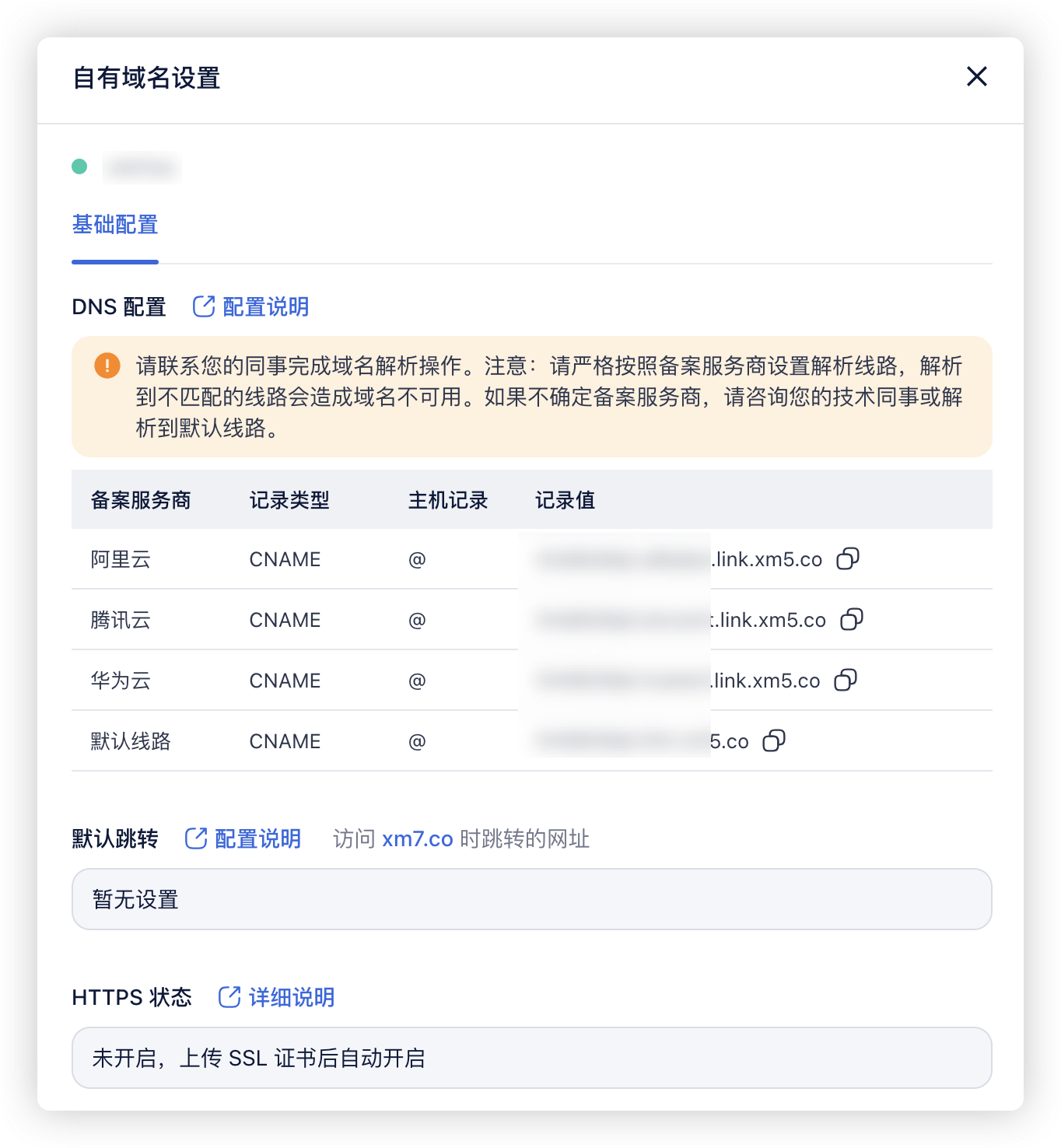Click the orange warning icon in notice
Screen dimensions: 1061x1148
[x=107, y=365]
